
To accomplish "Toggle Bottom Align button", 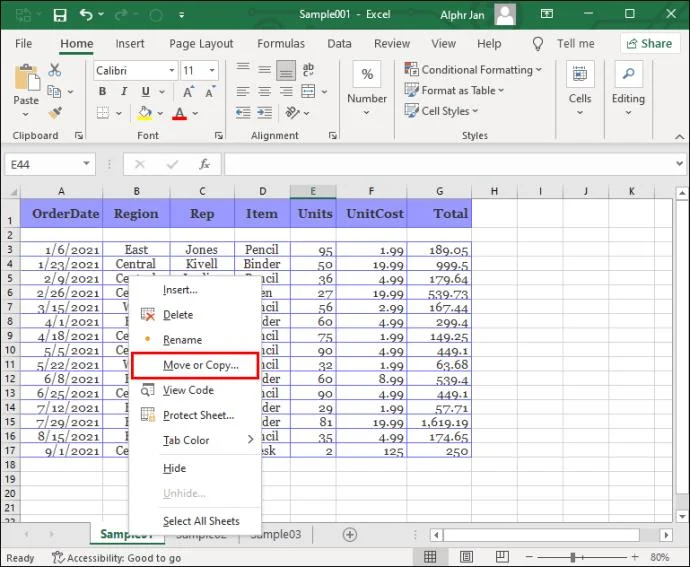I will pyautogui.click(x=286, y=71).
